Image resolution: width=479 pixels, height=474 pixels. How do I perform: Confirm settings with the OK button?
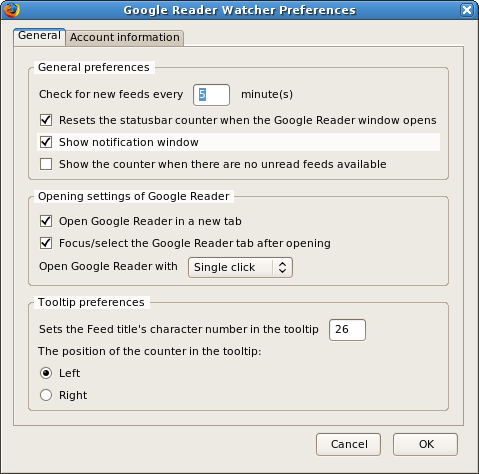click(425, 444)
